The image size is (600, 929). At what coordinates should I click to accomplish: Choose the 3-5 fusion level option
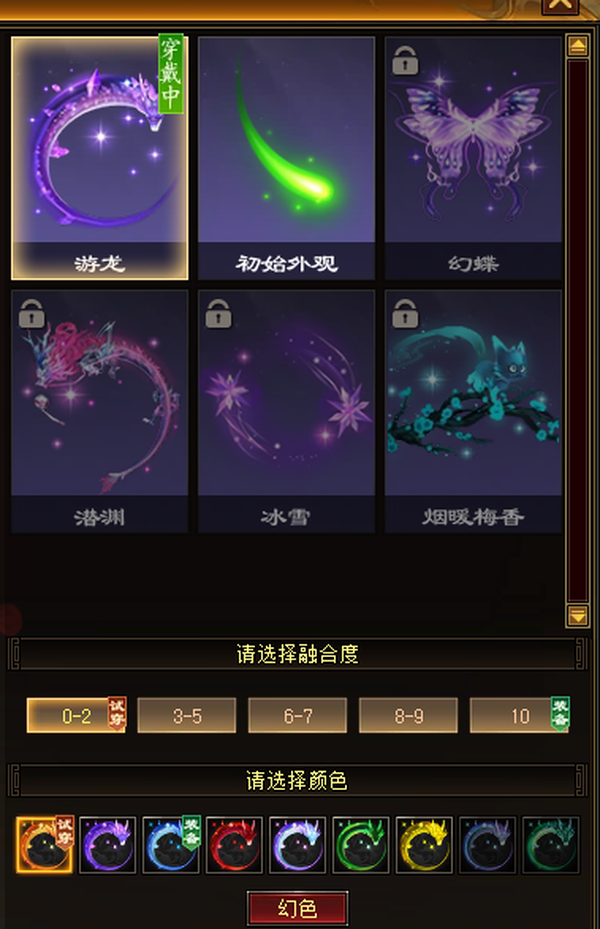(187, 715)
